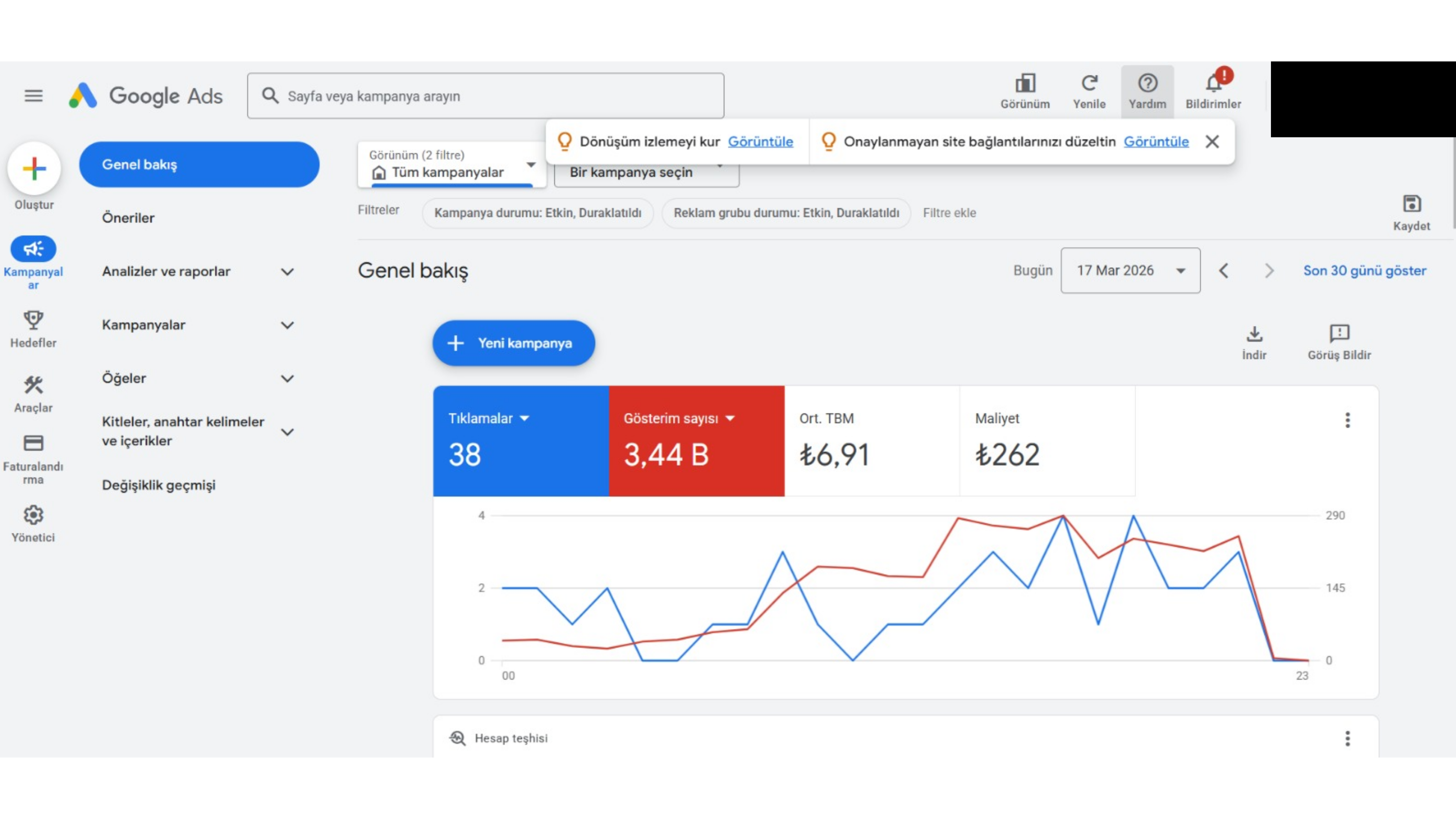Image resolution: width=1456 pixels, height=819 pixels.
Task: Click the Genel bakış page heading
Action: [413, 271]
